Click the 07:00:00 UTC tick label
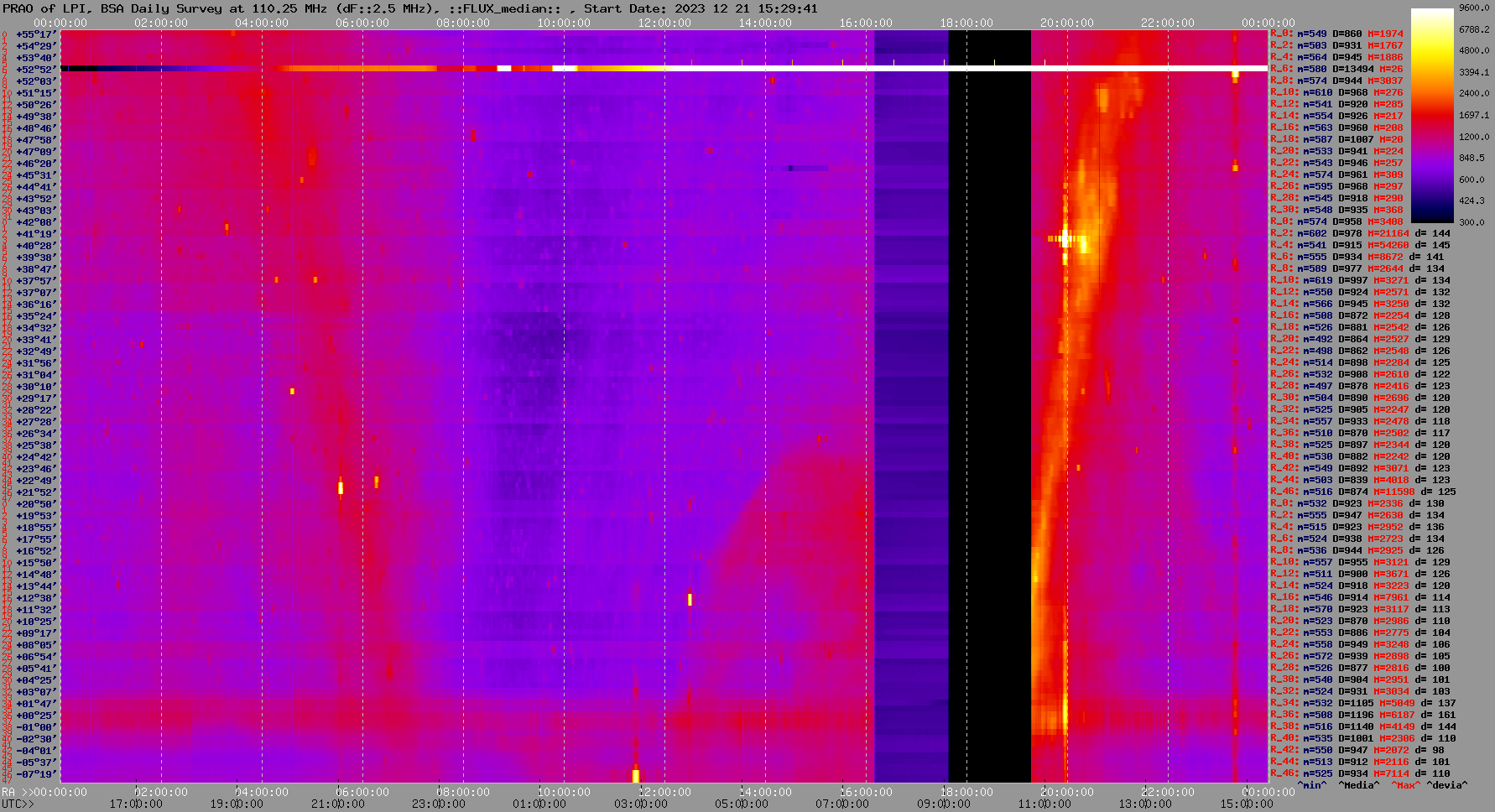Viewport: 1495px width, 812px height. click(841, 804)
